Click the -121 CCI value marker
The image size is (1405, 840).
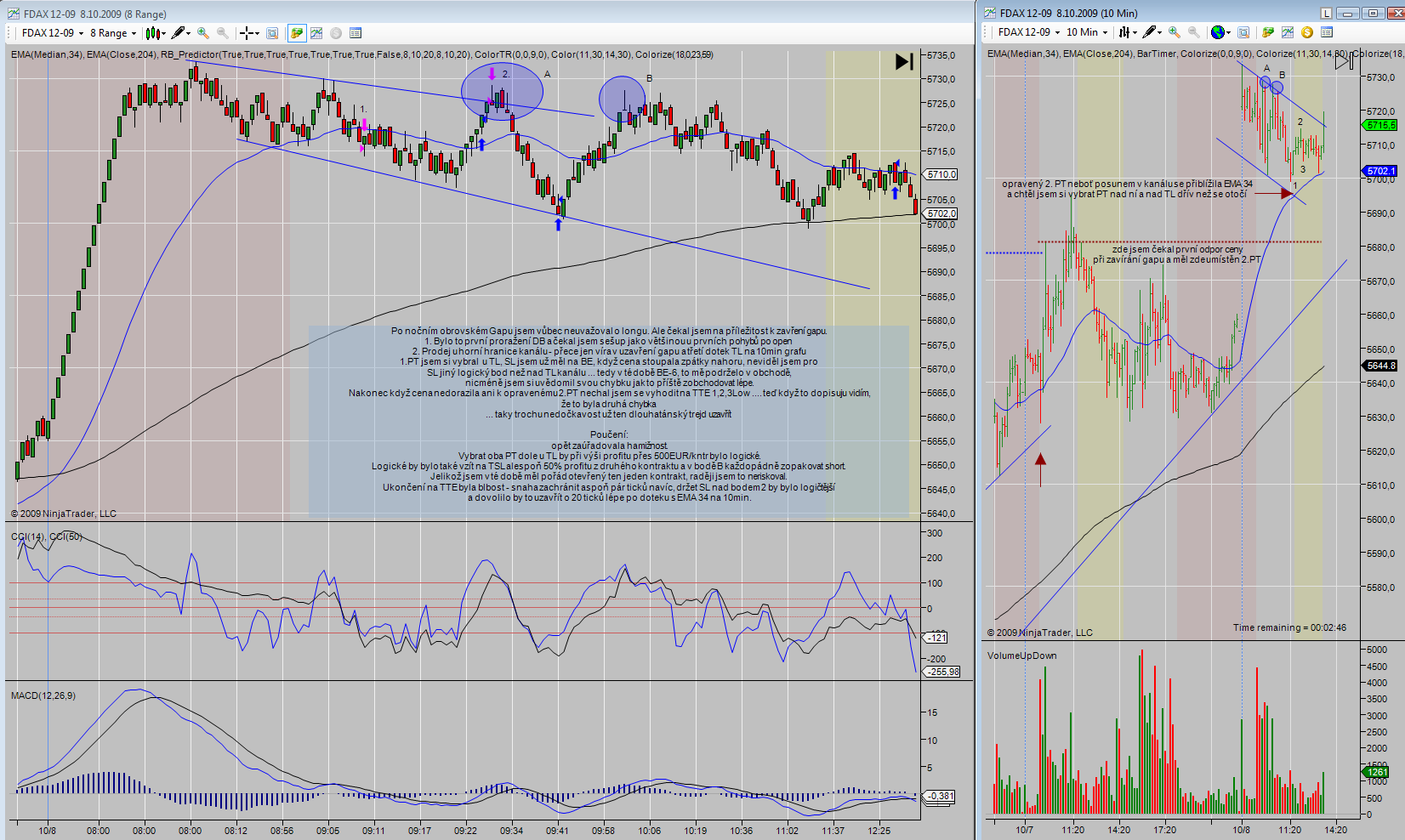[936, 638]
